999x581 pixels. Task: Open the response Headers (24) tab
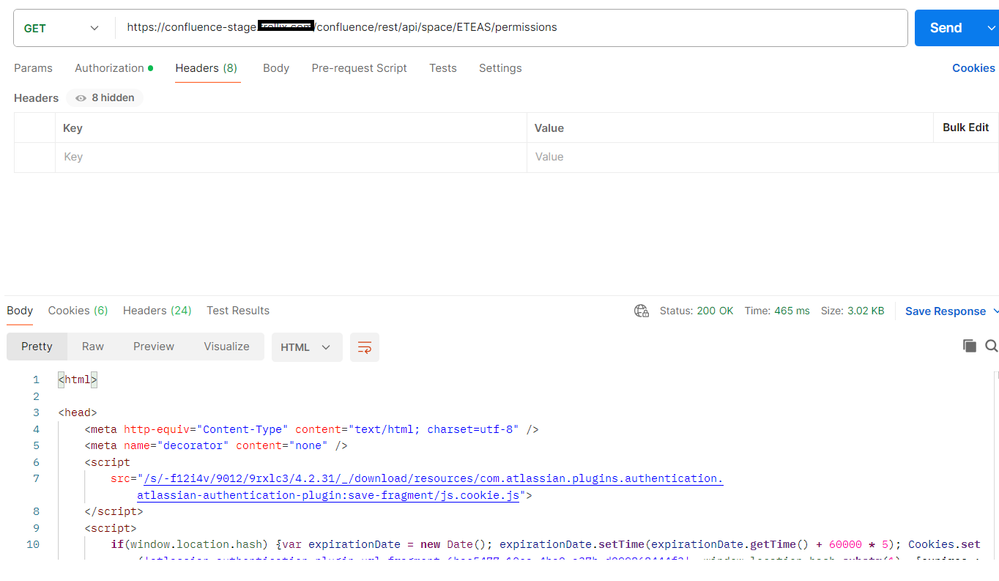point(157,310)
